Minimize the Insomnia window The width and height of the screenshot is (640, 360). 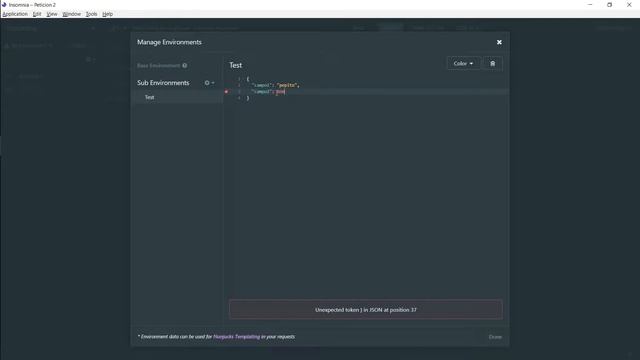(590, 4)
